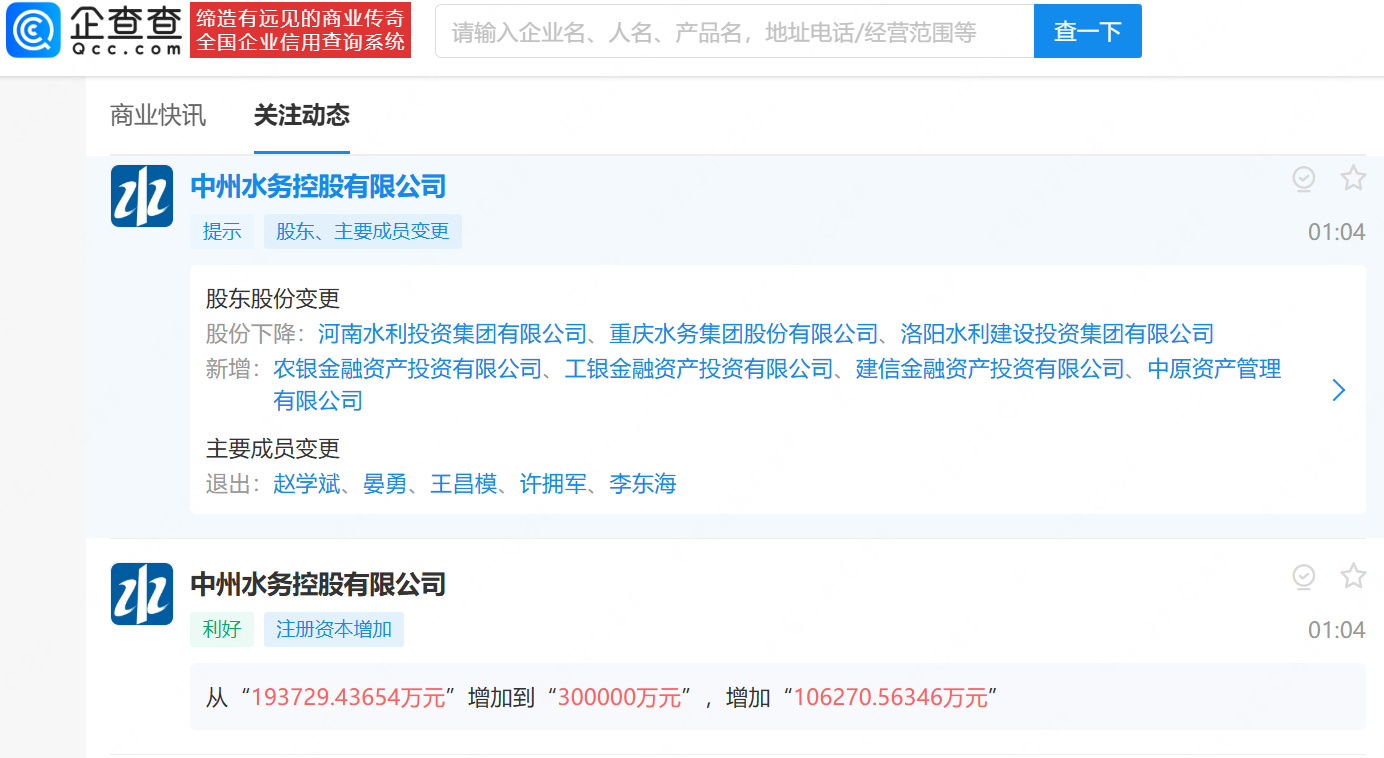This screenshot has height=758, width=1384.
Task: Open 王昌模 person link
Action: coord(464,484)
